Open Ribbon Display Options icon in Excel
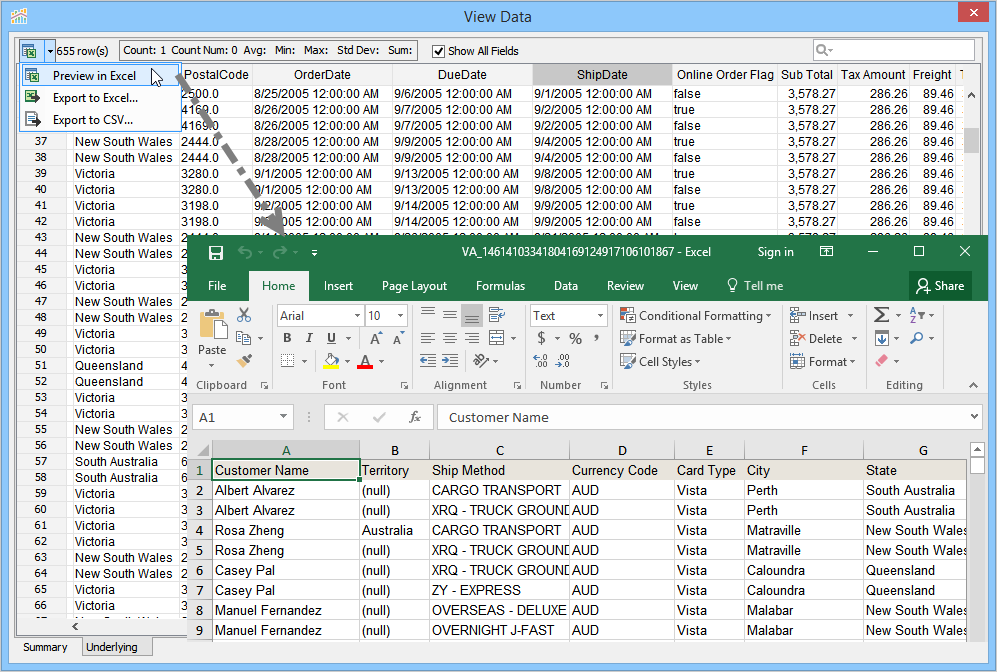The image size is (997, 672). tap(826, 252)
